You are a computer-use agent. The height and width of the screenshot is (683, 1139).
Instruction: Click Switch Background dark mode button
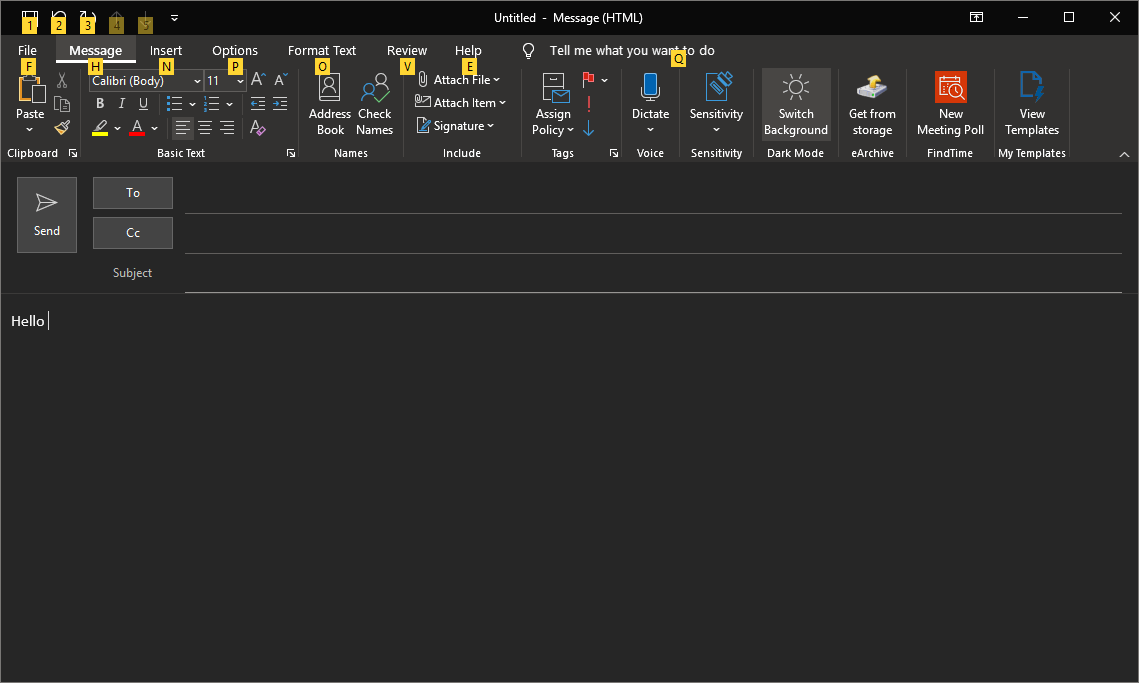coord(795,105)
